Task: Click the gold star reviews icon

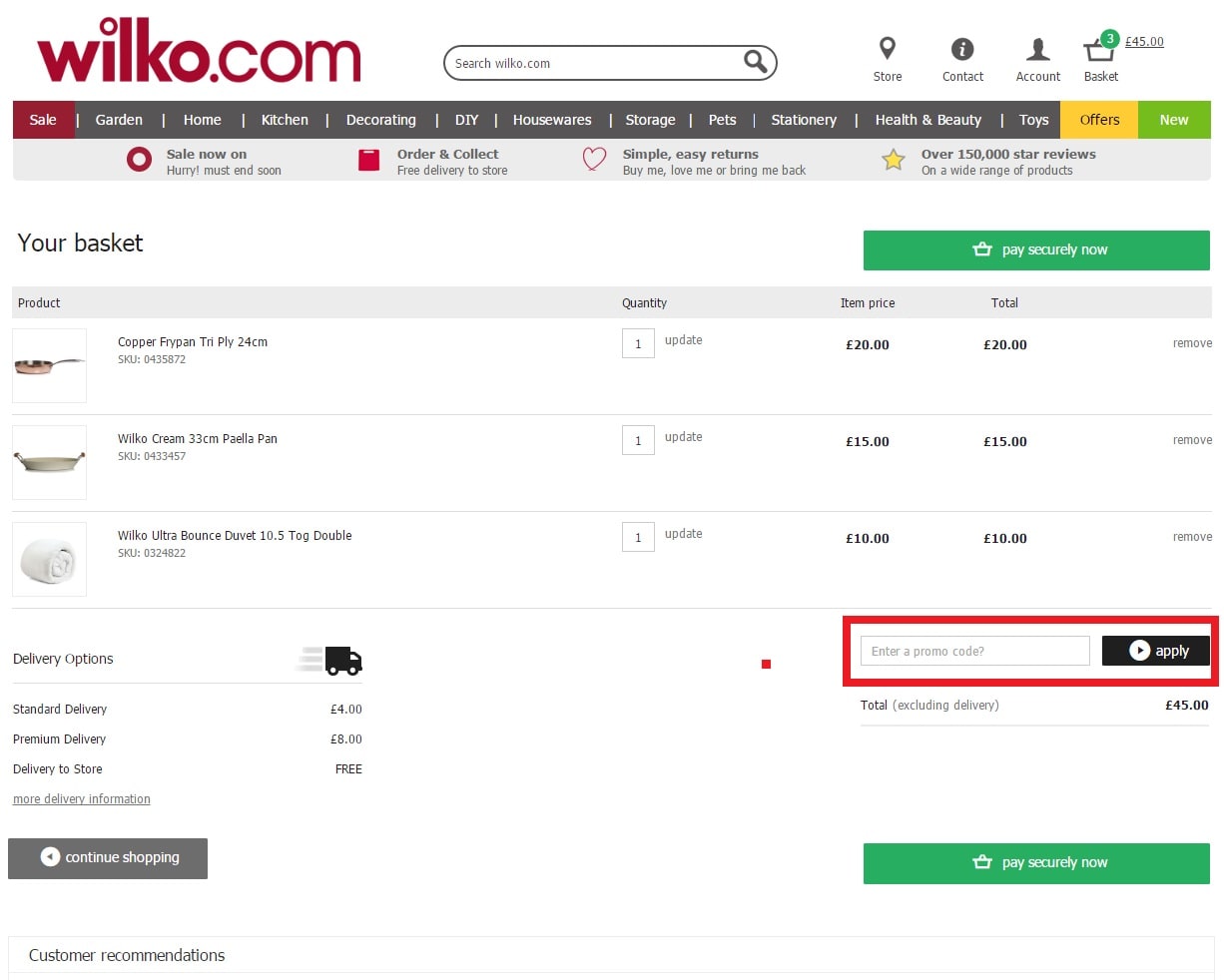Action: 893,160
